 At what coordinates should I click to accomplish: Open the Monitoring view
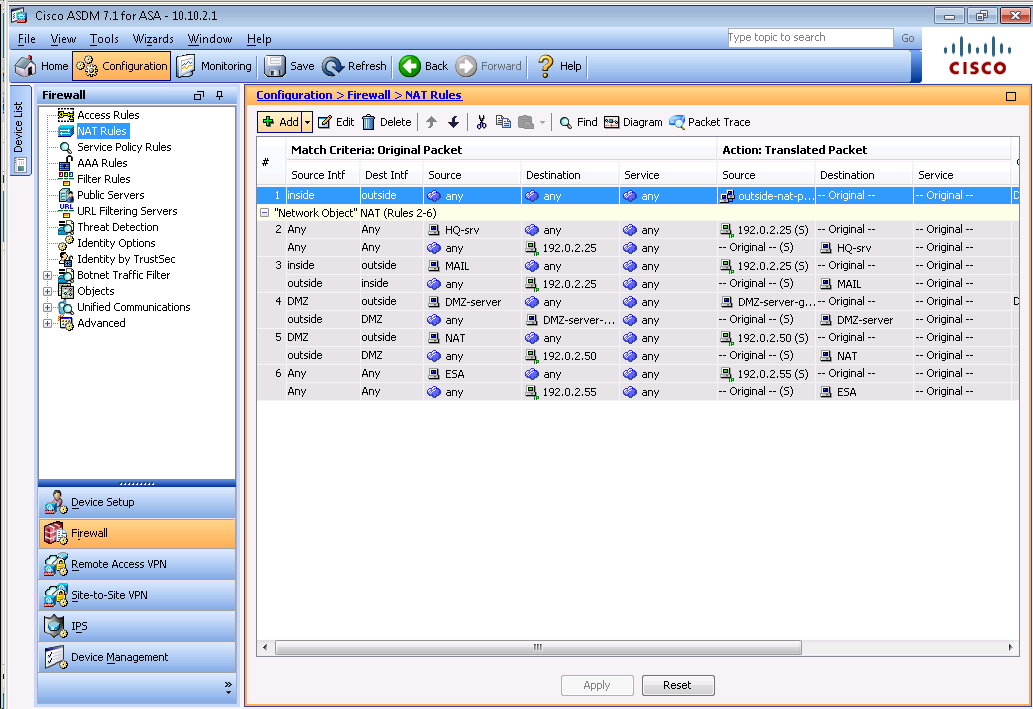(x=214, y=66)
